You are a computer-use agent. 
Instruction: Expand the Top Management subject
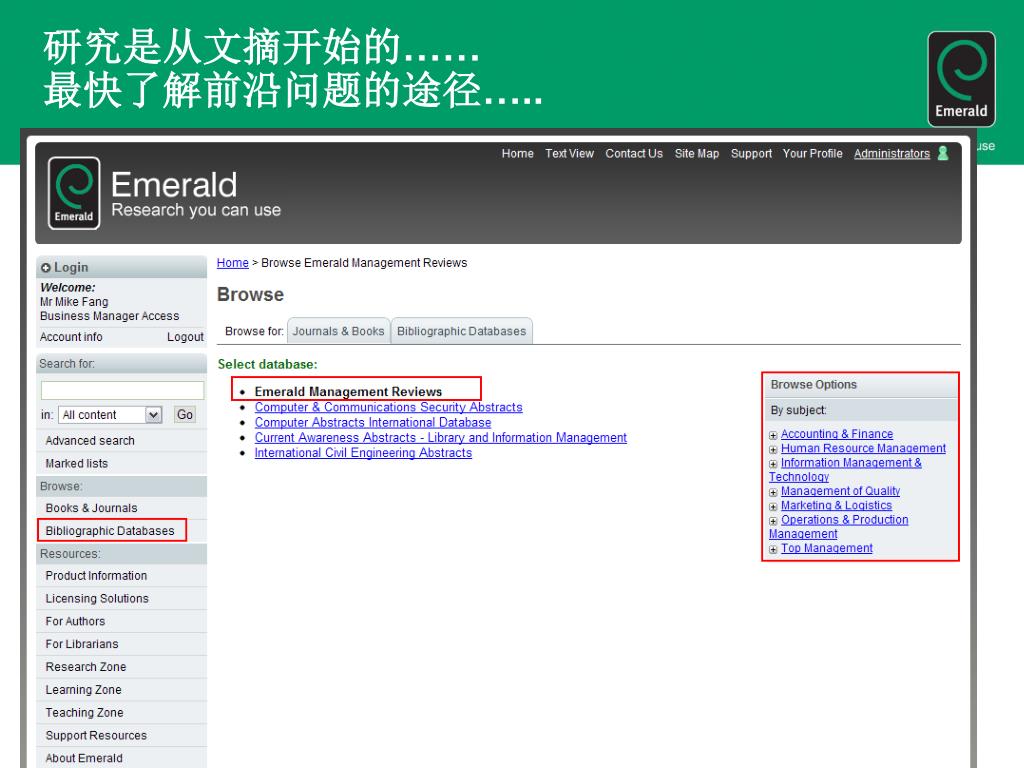point(773,549)
